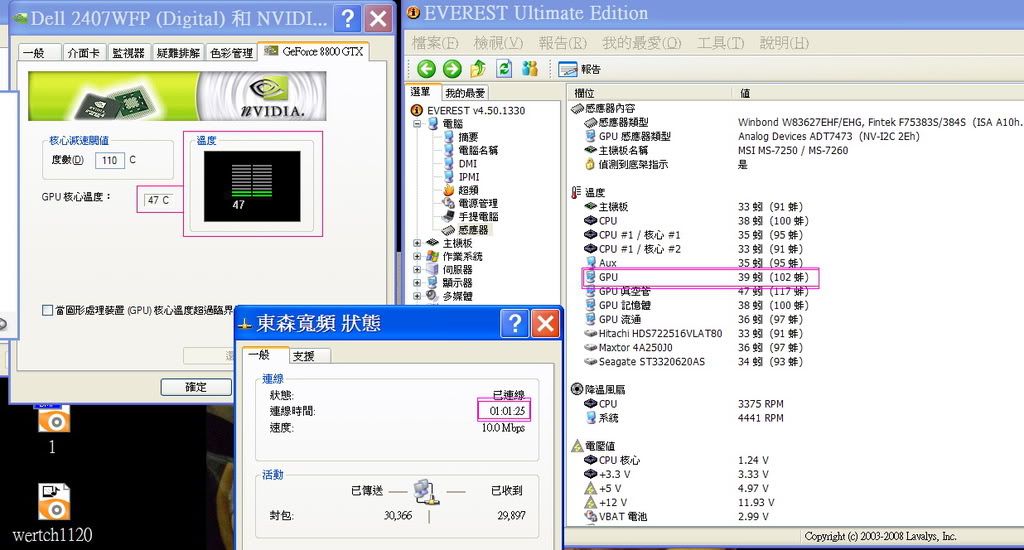Open the 說明(H) menu in EVEREST
Image resolution: width=1024 pixels, height=550 pixels.
point(784,43)
